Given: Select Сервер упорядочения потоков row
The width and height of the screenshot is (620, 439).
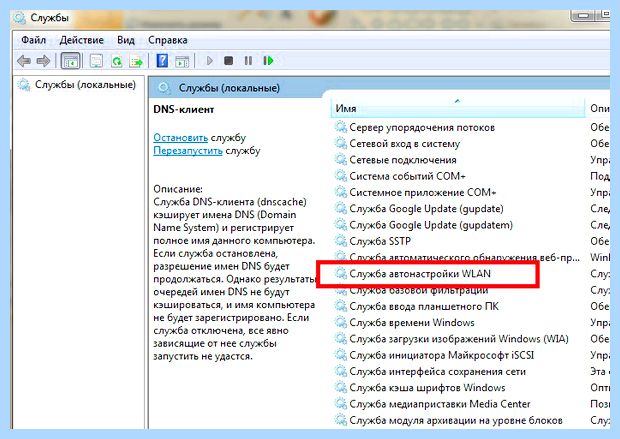Looking at the screenshot, I should tap(422, 128).
